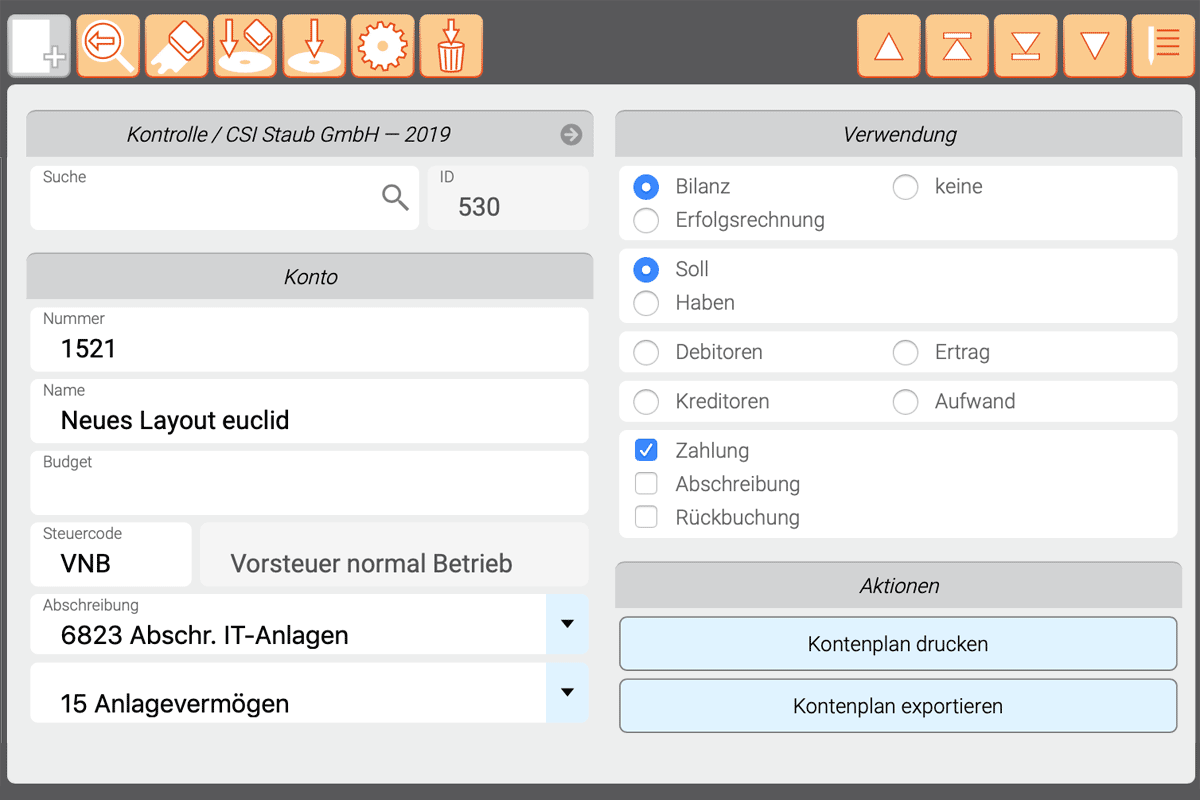
Task: Click the eraser clear icon in toolbar
Action: click(177, 46)
